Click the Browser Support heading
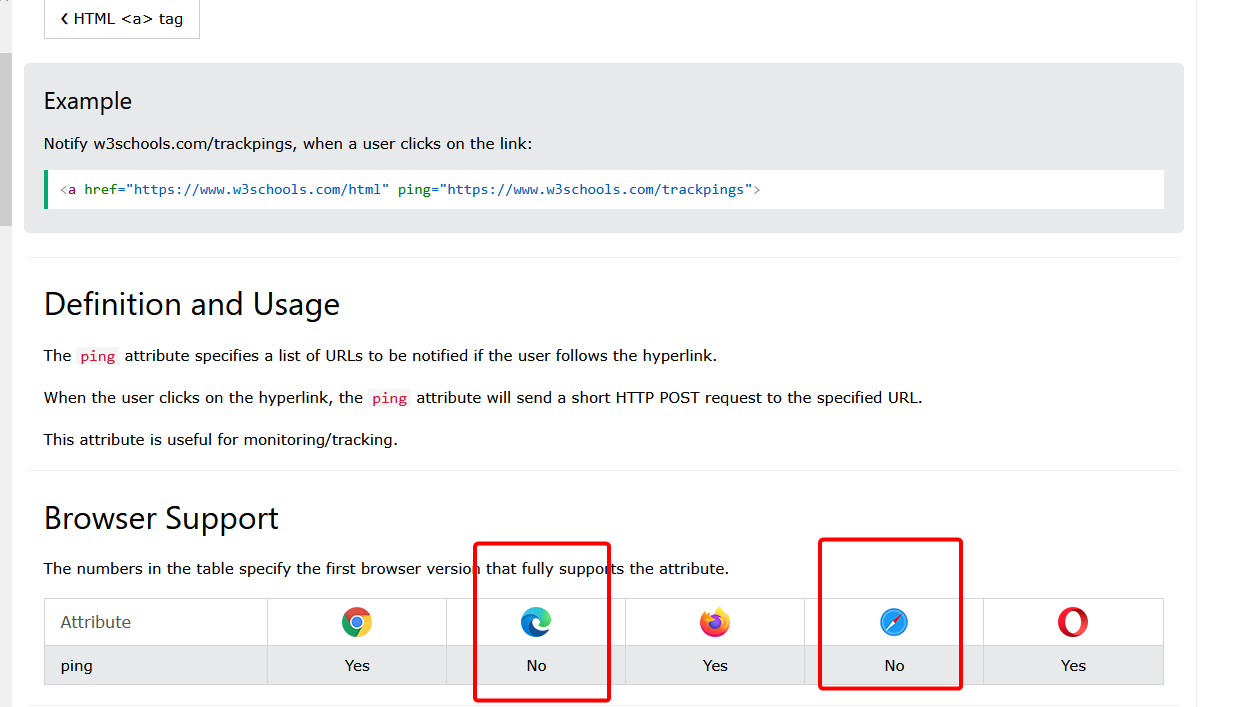 [x=161, y=518]
